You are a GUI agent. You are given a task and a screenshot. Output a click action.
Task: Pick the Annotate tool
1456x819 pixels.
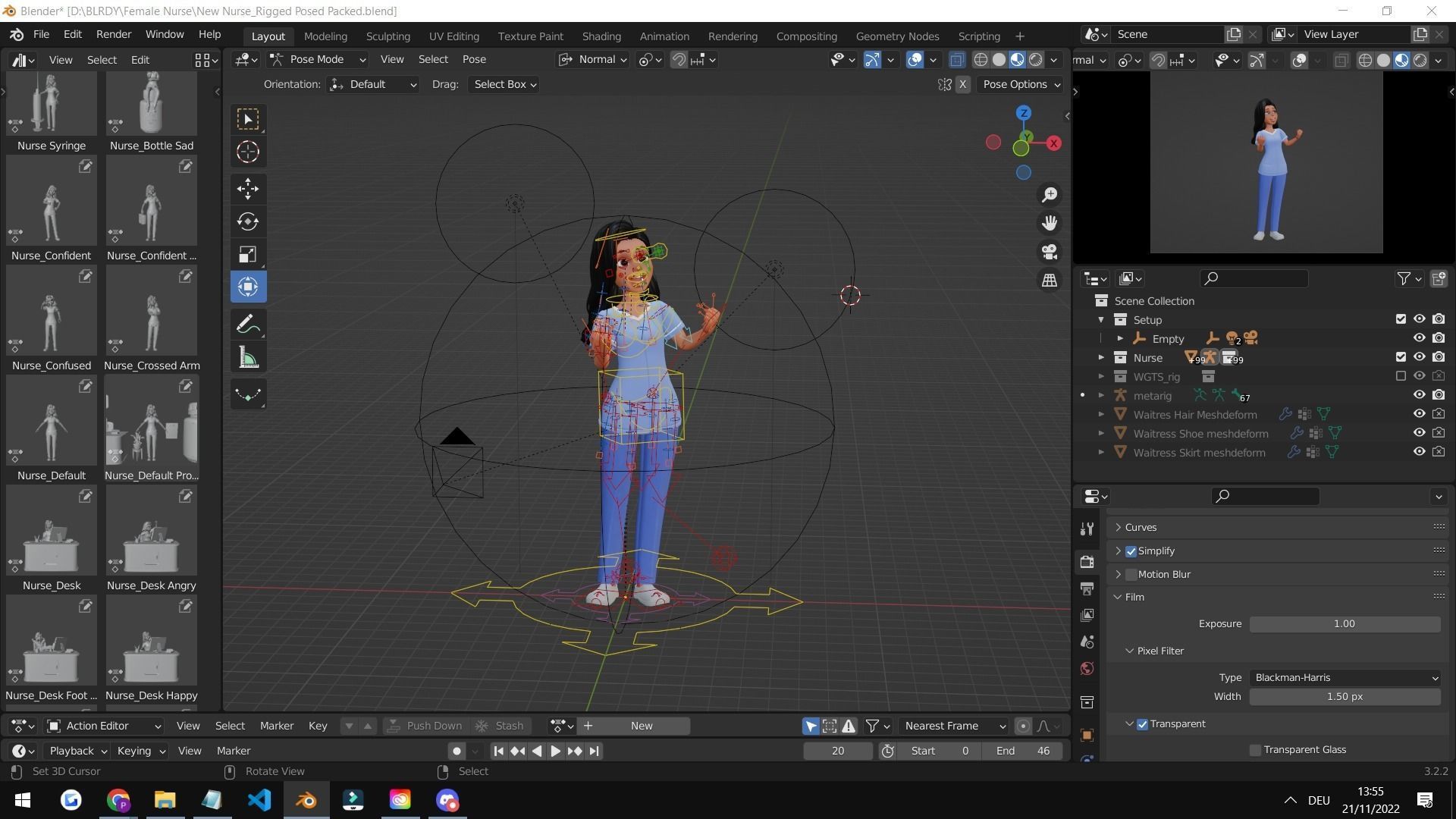(x=248, y=325)
